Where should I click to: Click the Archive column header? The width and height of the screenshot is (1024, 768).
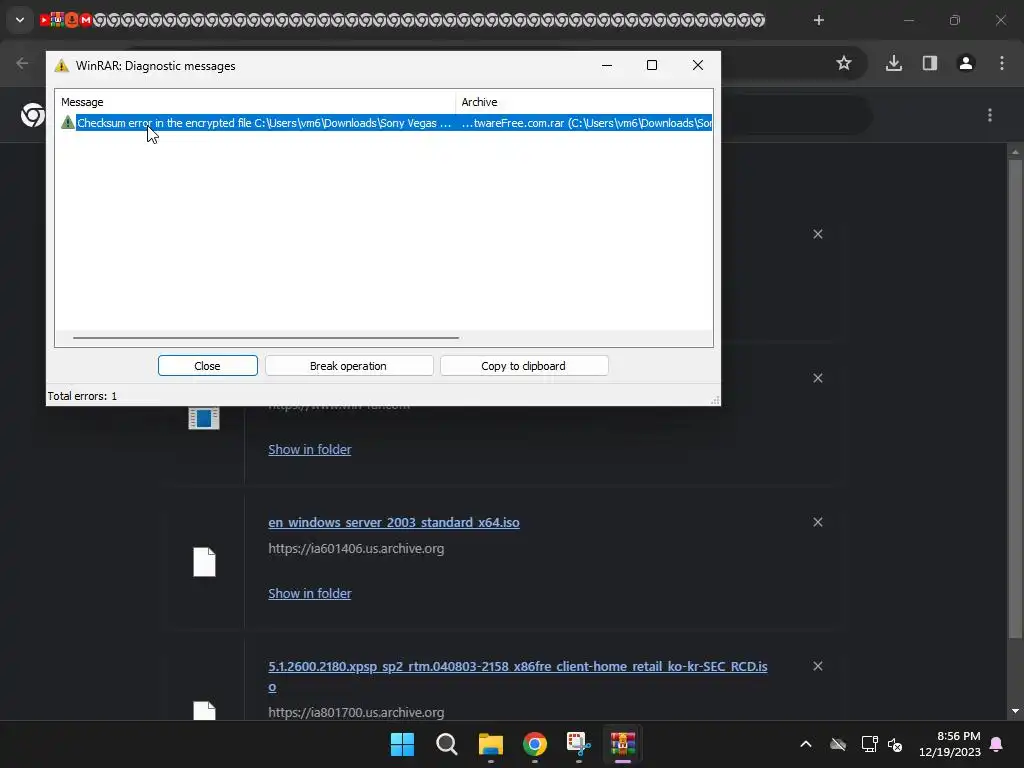pyautogui.click(x=479, y=102)
